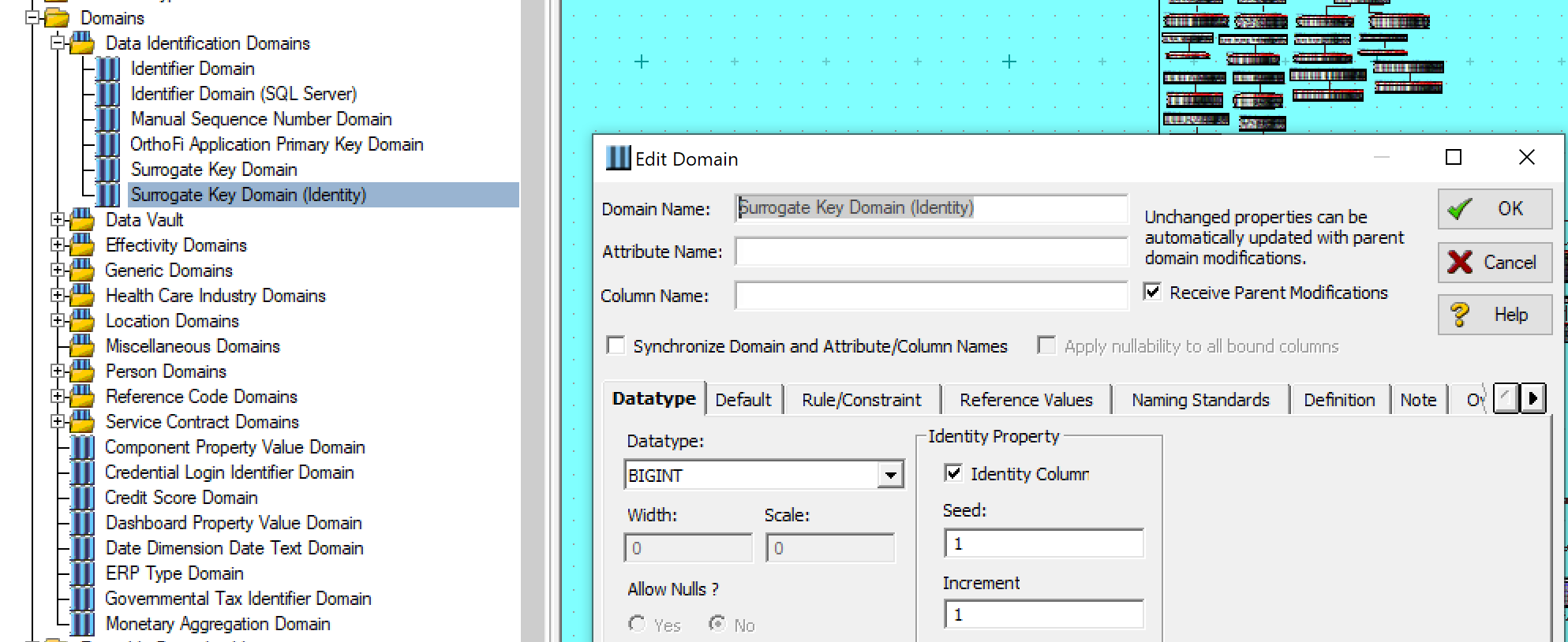Check Apply nullability to all bound columns
Image resolution: width=1568 pixels, height=642 pixels.
click(x=1046, y=345)
